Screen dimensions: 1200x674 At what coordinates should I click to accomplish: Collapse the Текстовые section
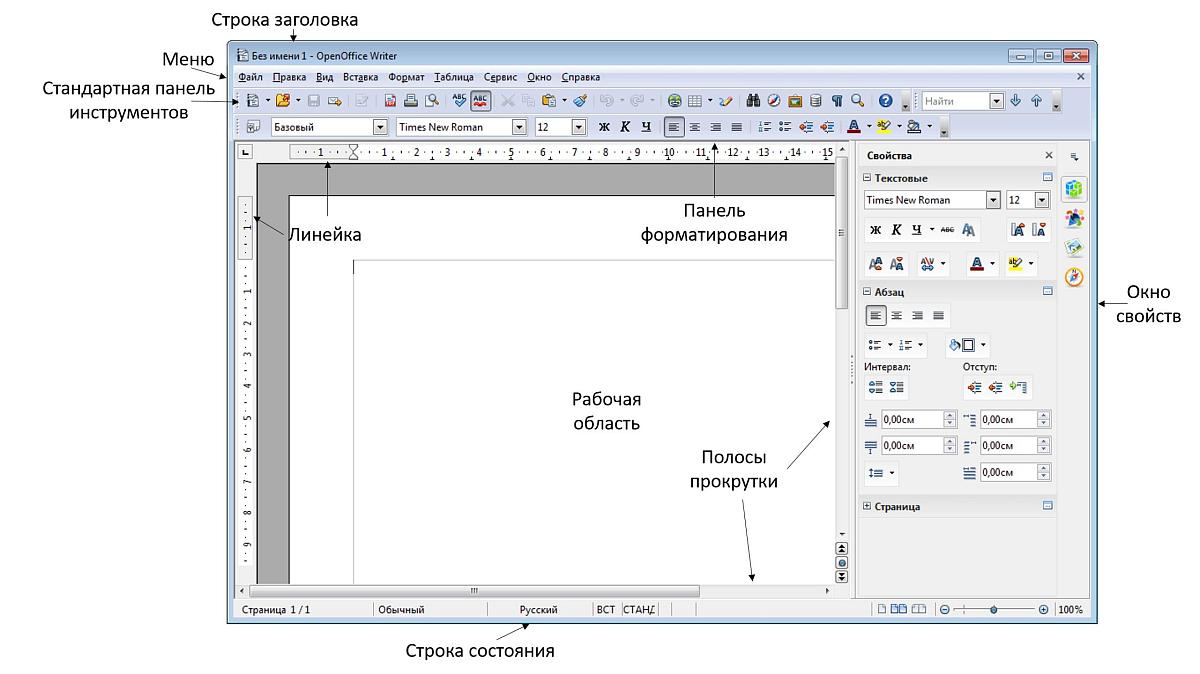pos(868,178)
